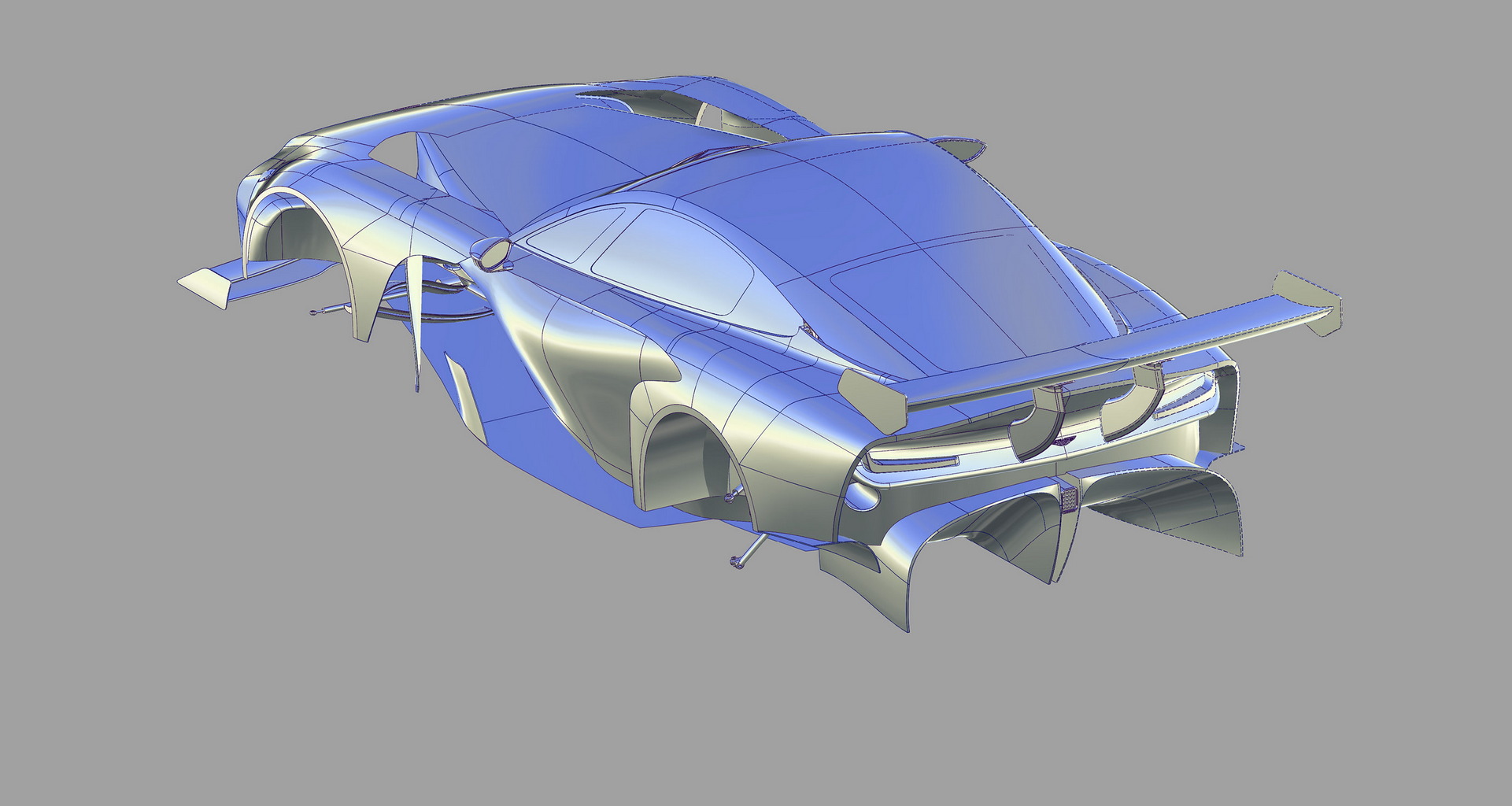Image resolution: width=1512 pixels, height=806 pixels.
Task: Click the rear fender surface above wheel arch
Action: 708,378
